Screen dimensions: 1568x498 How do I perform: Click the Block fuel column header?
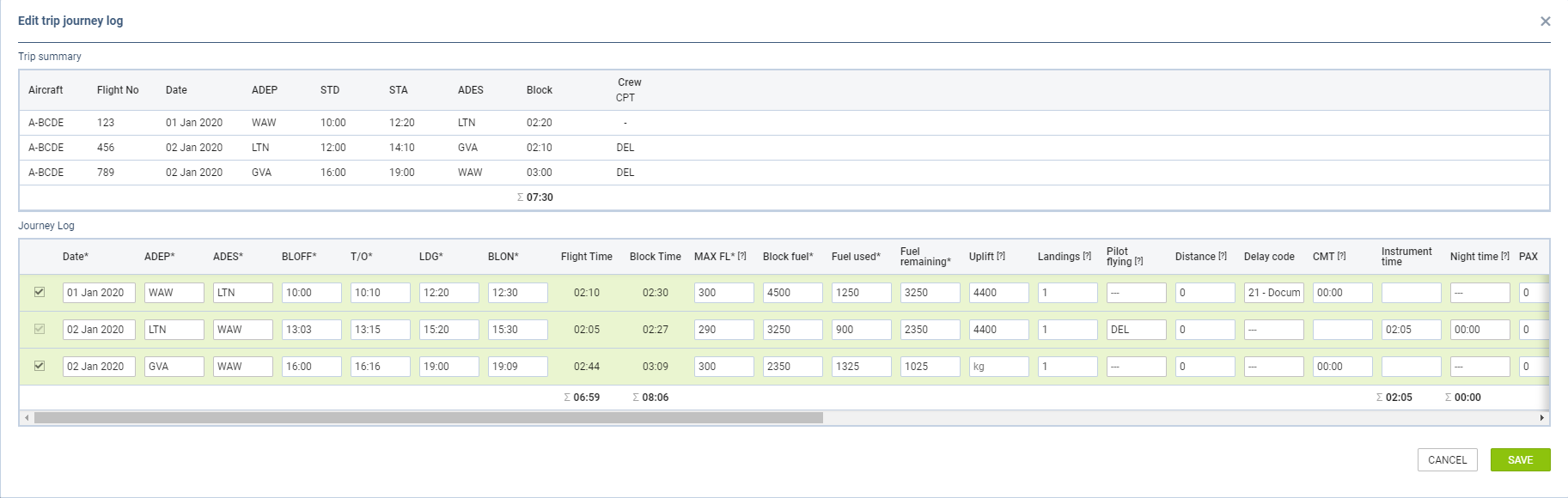pyautogui.click(x=788, y=257)
